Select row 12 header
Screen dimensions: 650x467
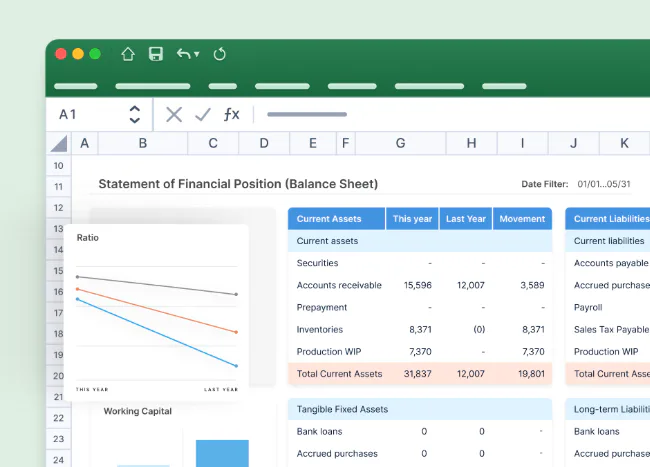click(58, 208)
